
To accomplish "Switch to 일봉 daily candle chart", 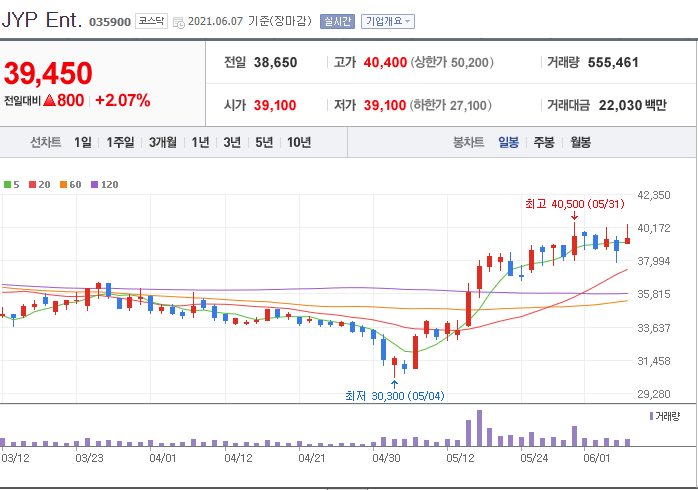I will click(508, 142).
